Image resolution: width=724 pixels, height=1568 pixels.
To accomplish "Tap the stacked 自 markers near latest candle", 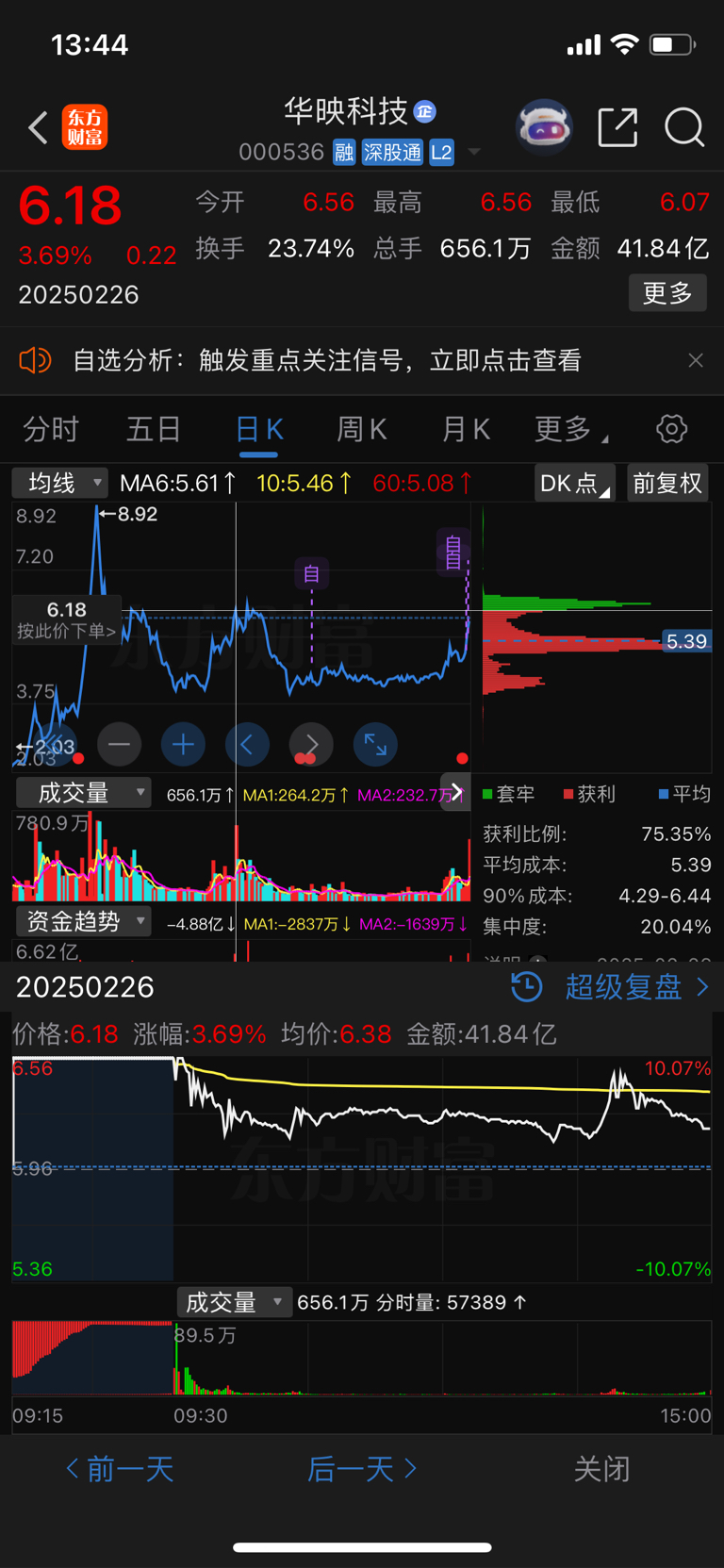I will pos(452,553).
